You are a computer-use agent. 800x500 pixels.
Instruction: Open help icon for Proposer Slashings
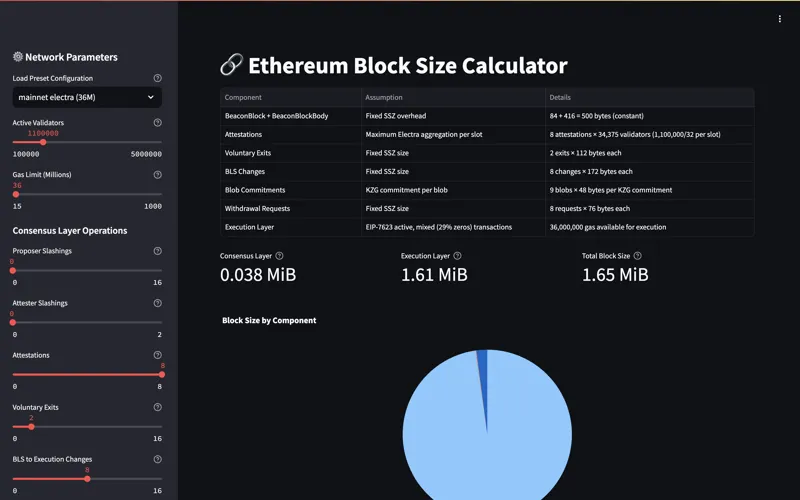(158, 251)
